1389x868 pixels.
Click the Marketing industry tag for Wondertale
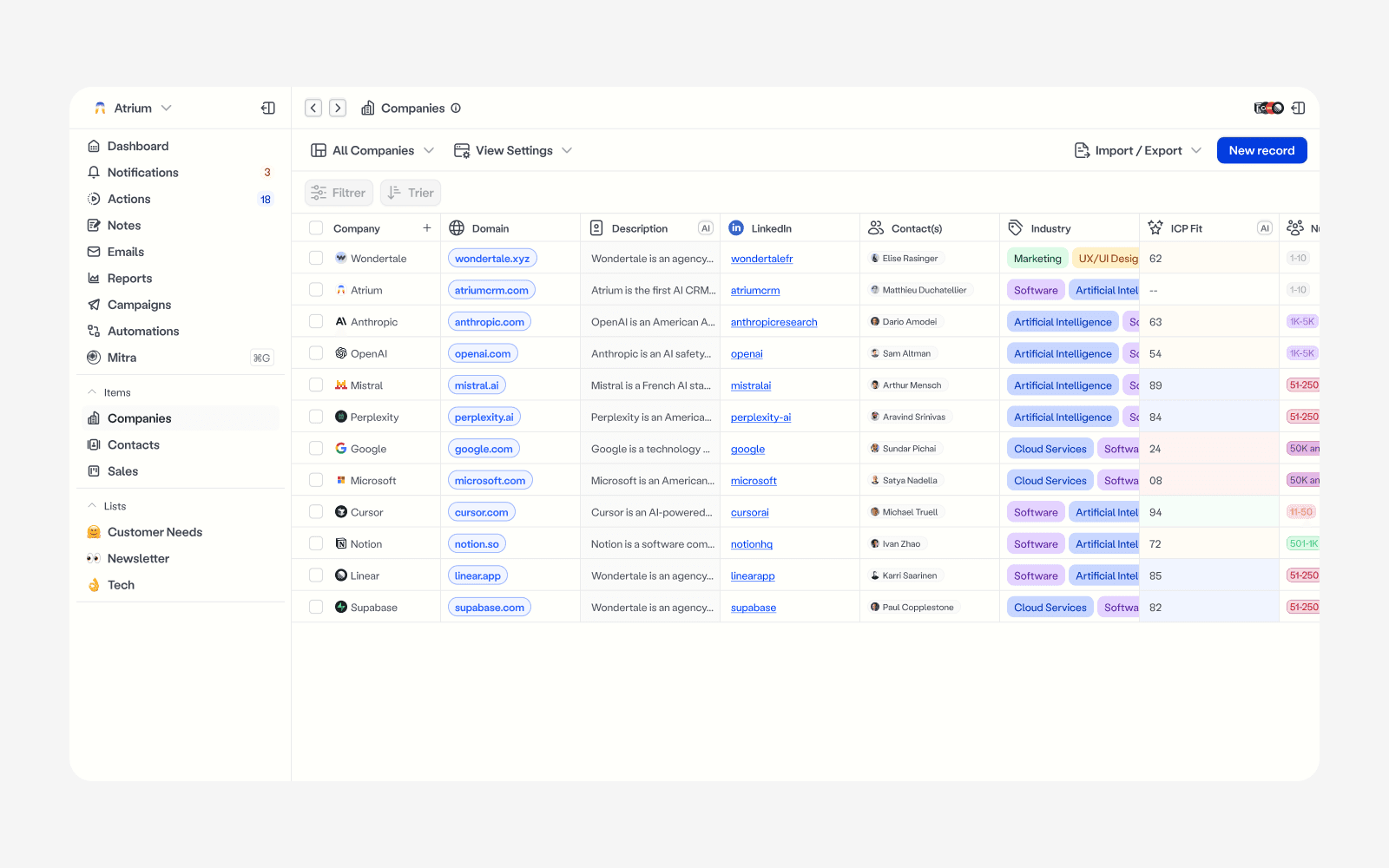1037,259
